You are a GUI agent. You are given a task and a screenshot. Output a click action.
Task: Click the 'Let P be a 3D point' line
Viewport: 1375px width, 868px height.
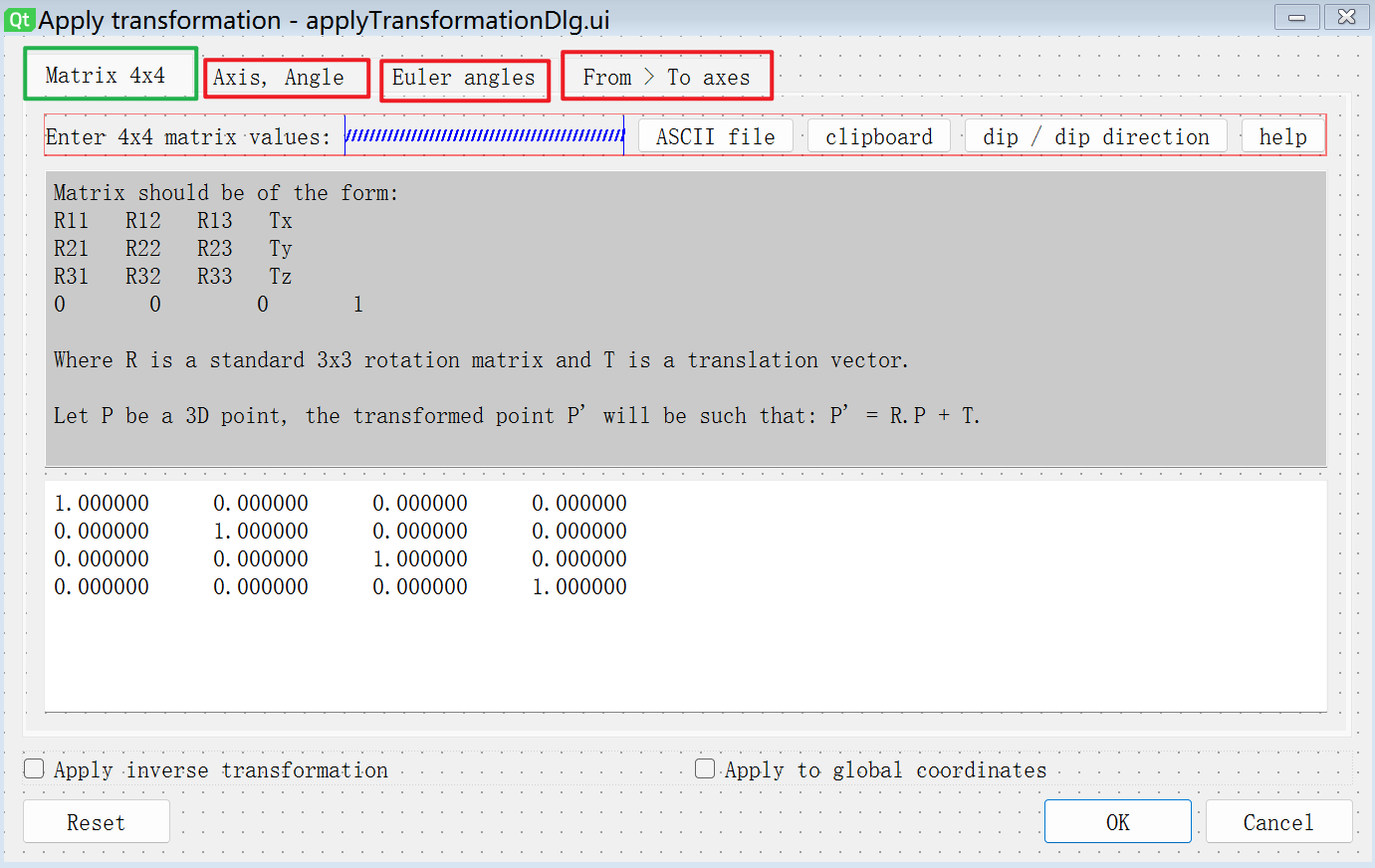517,416
